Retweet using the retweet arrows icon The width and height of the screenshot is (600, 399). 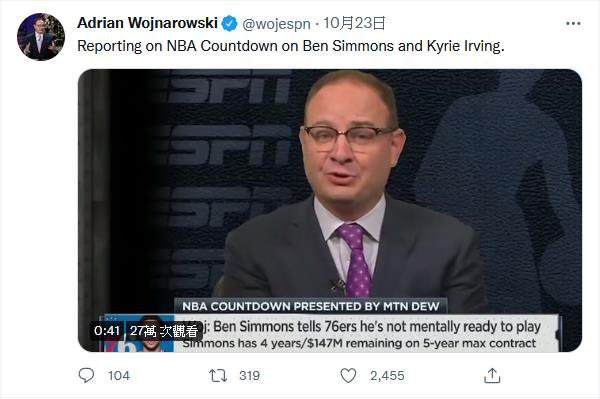(x=218, y=376)
